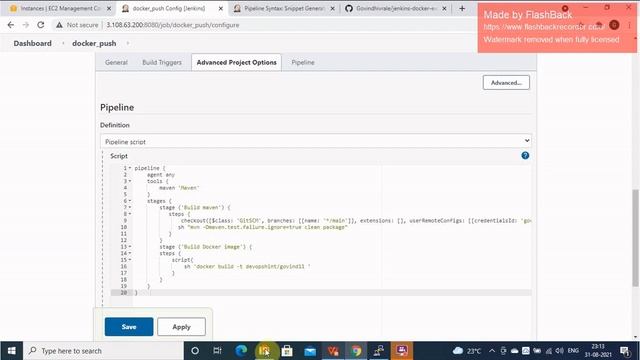Click the taskbar search box
This screenshot has width=640, height=360.
click(x=103, y=351)
